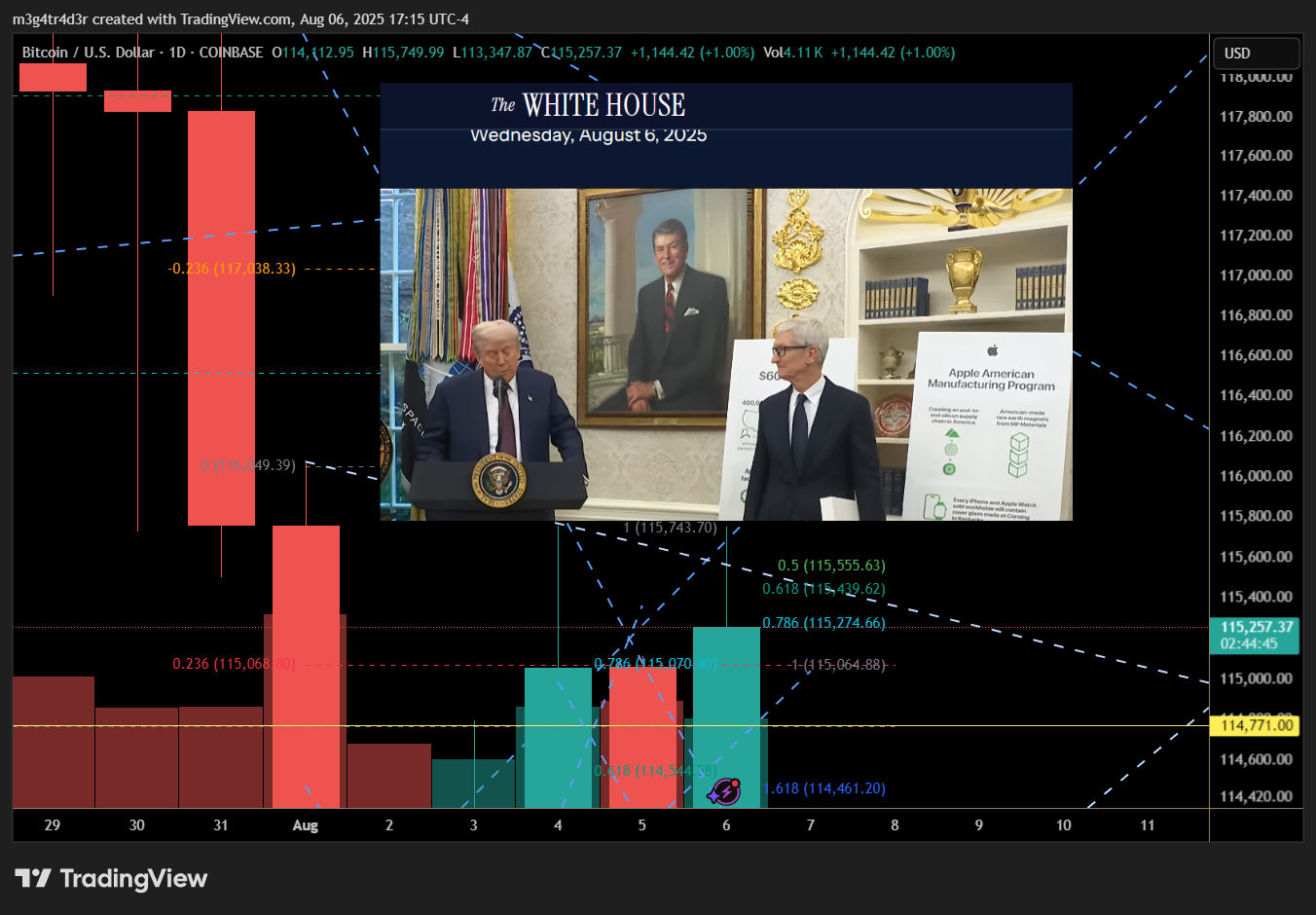Open the White House photo overlay
Screen dimensions: 1316x915
tap(726, 302)
